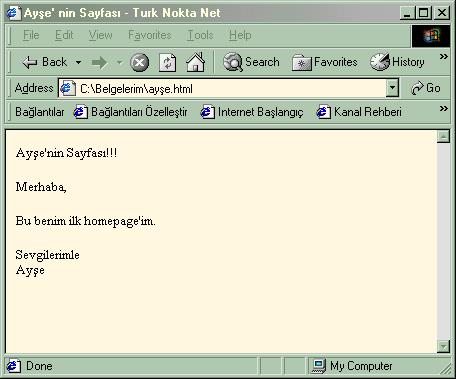The height and width of the screenshot is (379, 456).
Task: Click the 'Ayşe' signature line on the page
Action: [x=30, y=270]
